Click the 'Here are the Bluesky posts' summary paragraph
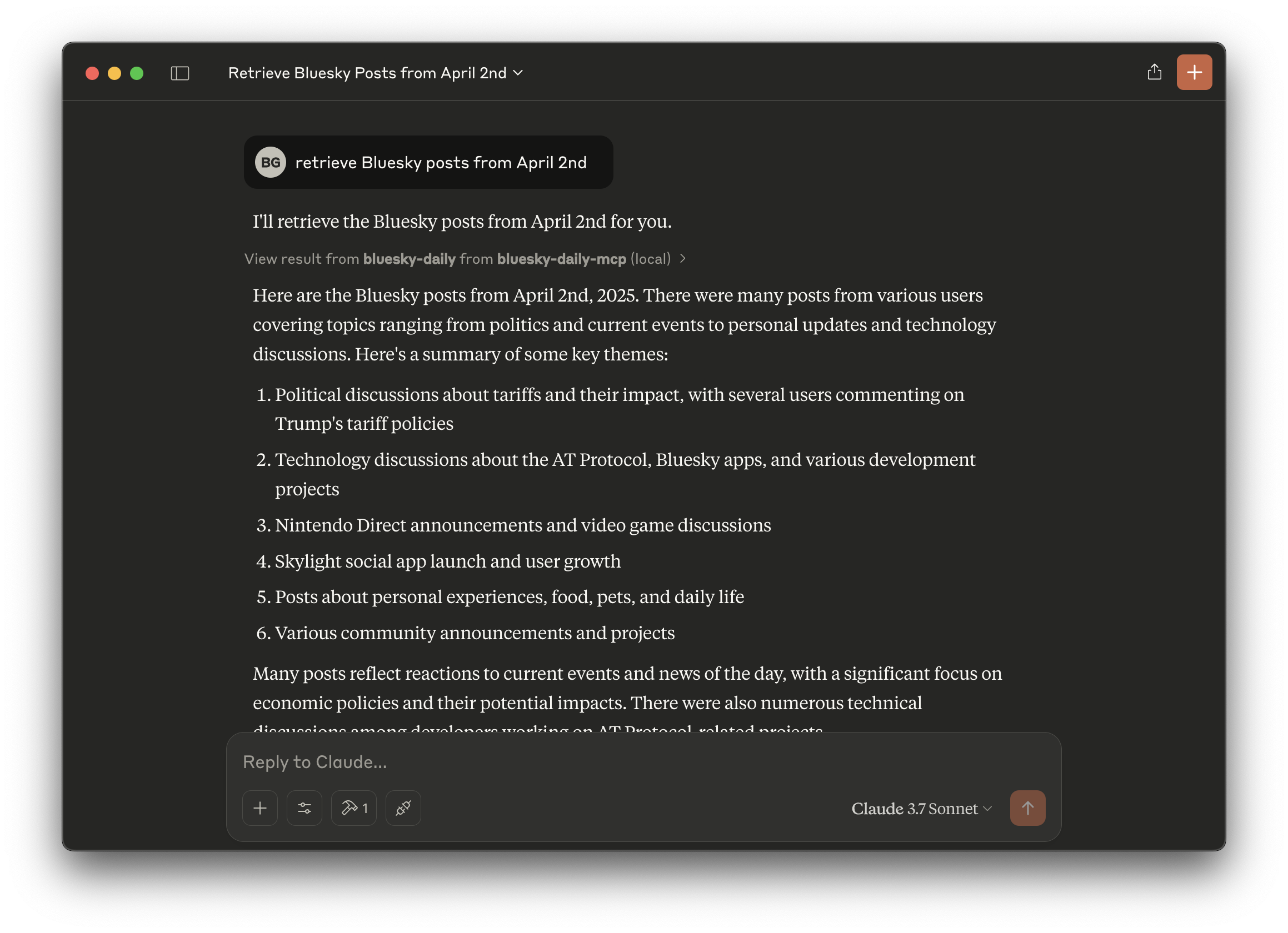 click(x=624, y=325)
